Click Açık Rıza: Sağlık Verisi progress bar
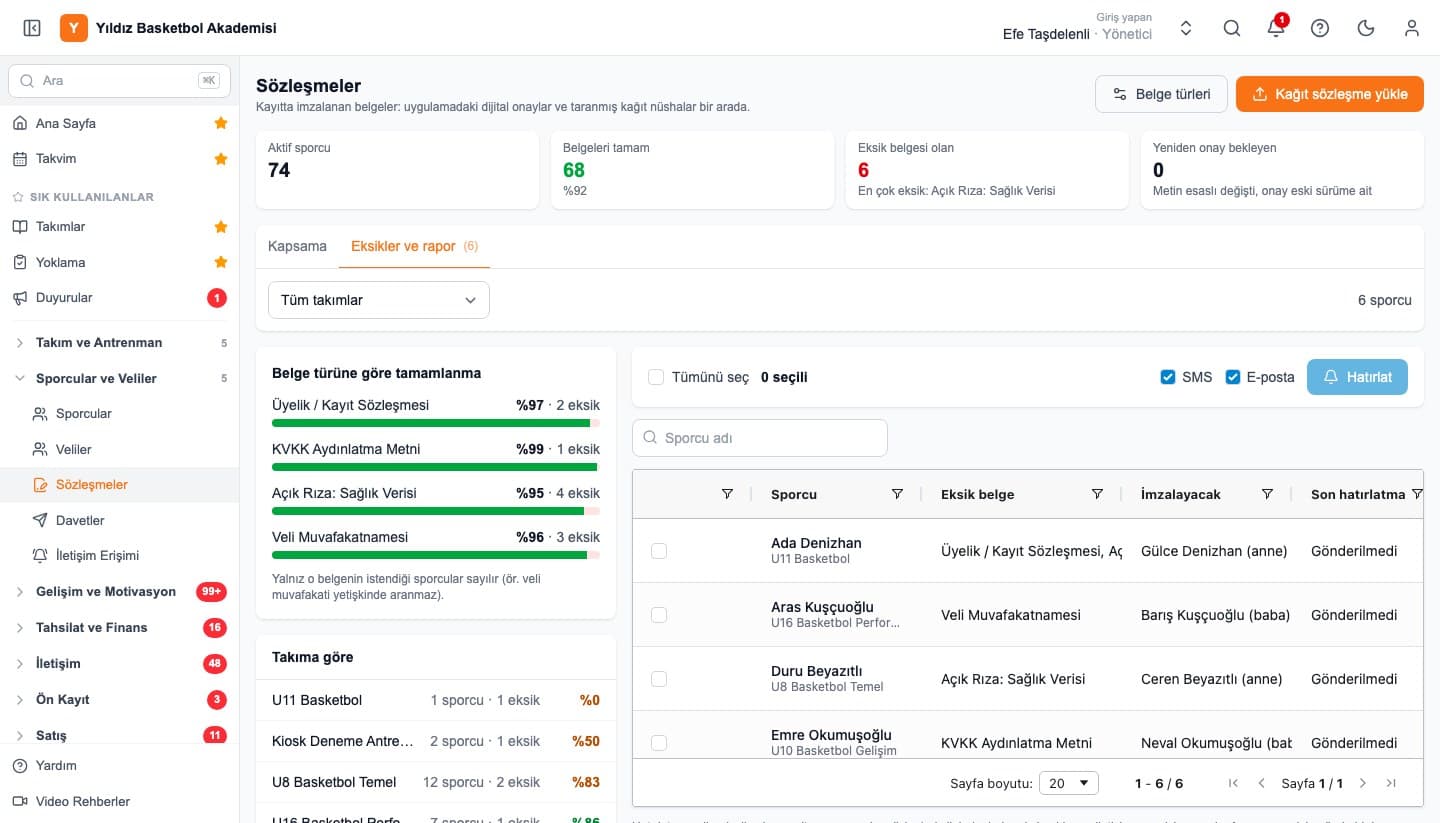This screenshot has width=1440, height=823. tap(436, 511)
